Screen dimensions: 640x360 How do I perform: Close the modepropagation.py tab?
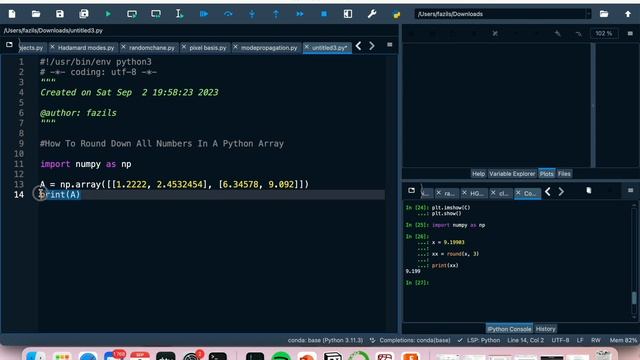tap(235, 47)
